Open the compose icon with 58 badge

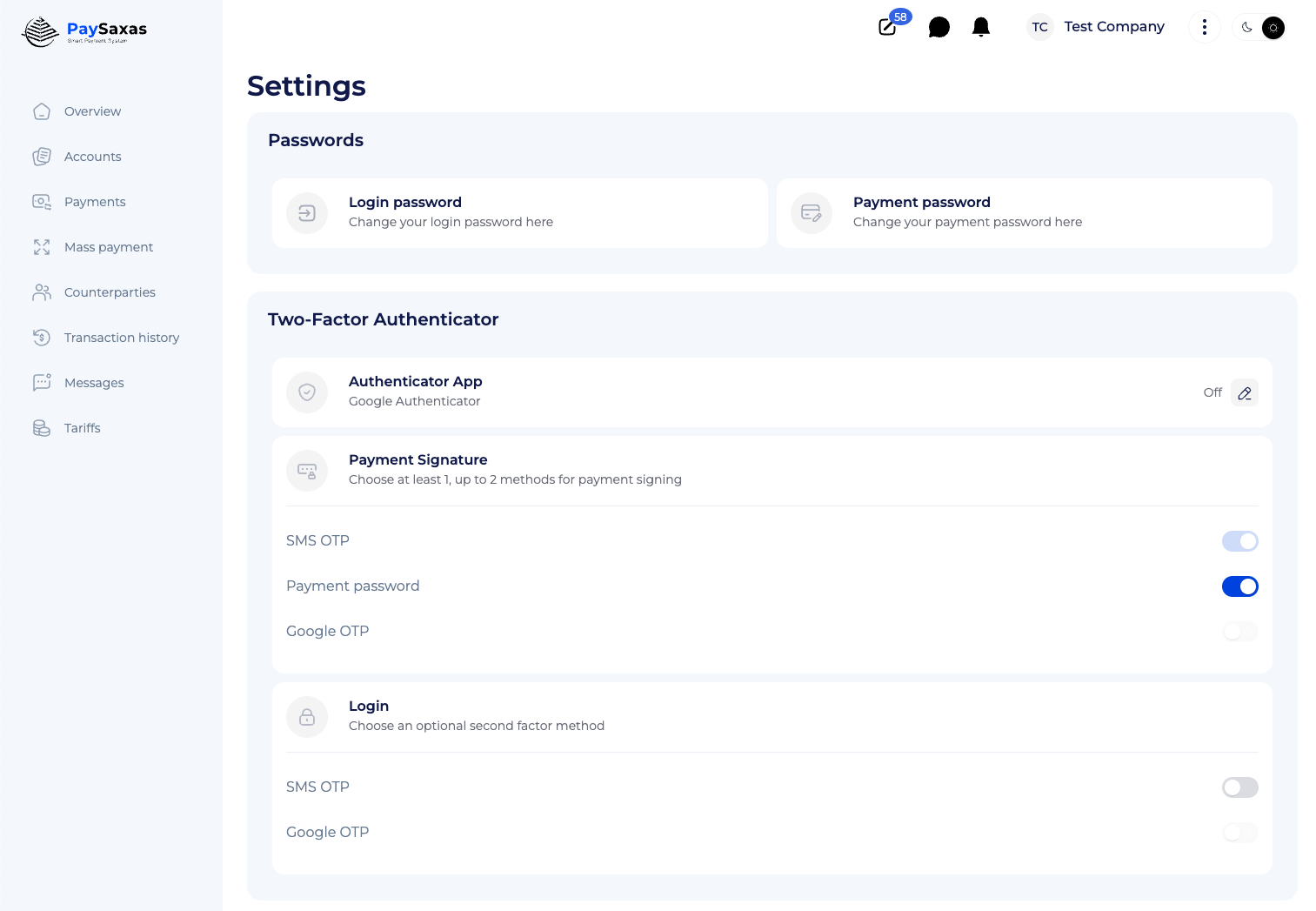tap(888, 27)
